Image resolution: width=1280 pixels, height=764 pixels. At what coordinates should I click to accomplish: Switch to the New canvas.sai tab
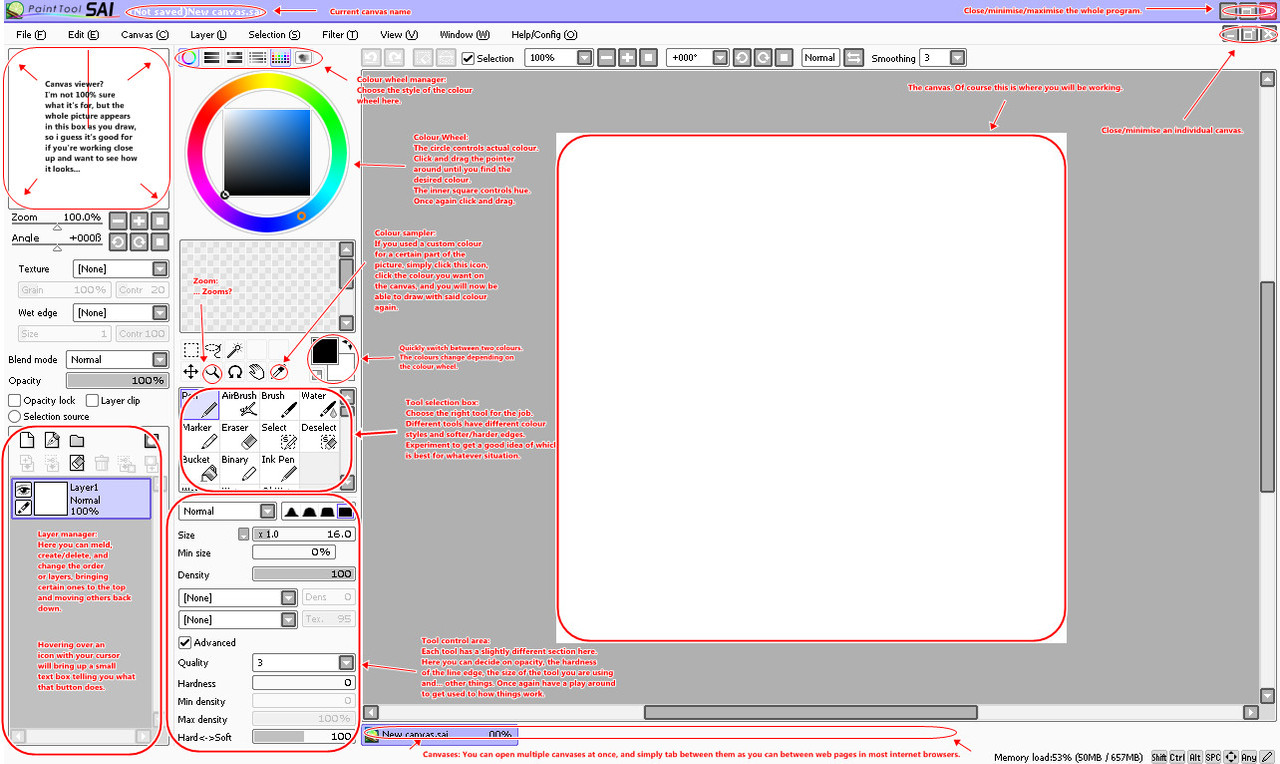[440, 734]
